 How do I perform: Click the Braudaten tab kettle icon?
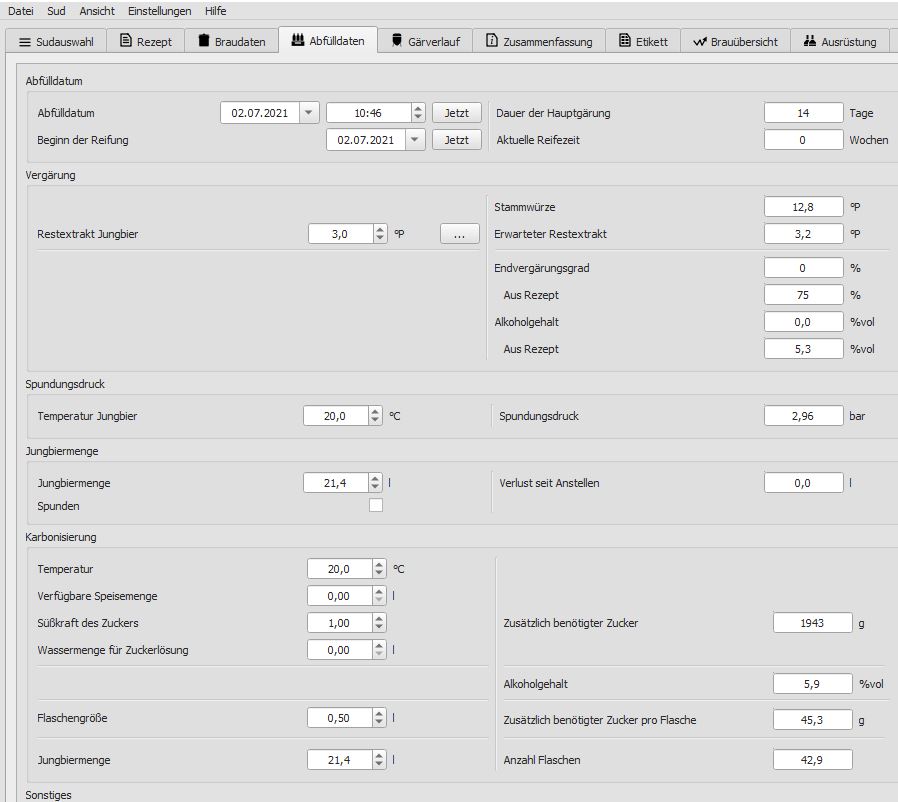pyautogui.click(x=204, y=41)
